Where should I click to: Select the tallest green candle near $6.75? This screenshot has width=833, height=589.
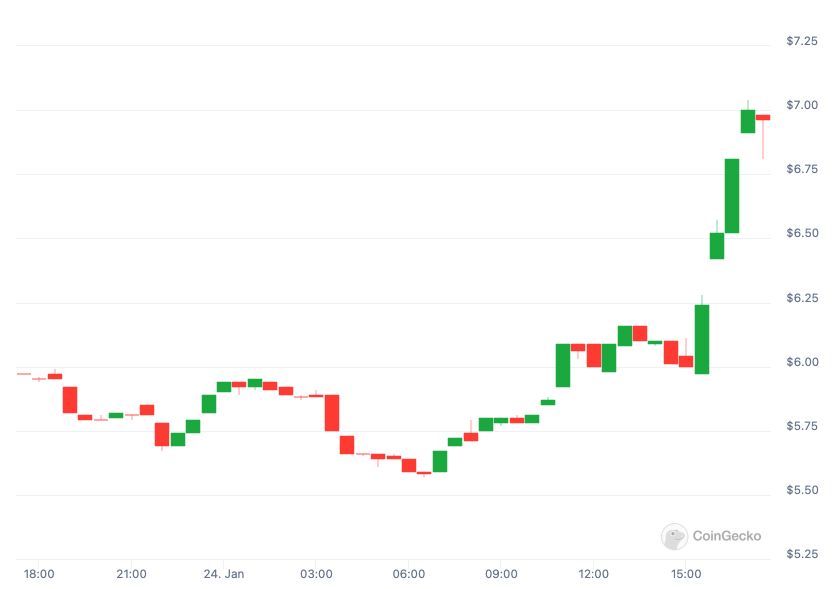point(732,196)
